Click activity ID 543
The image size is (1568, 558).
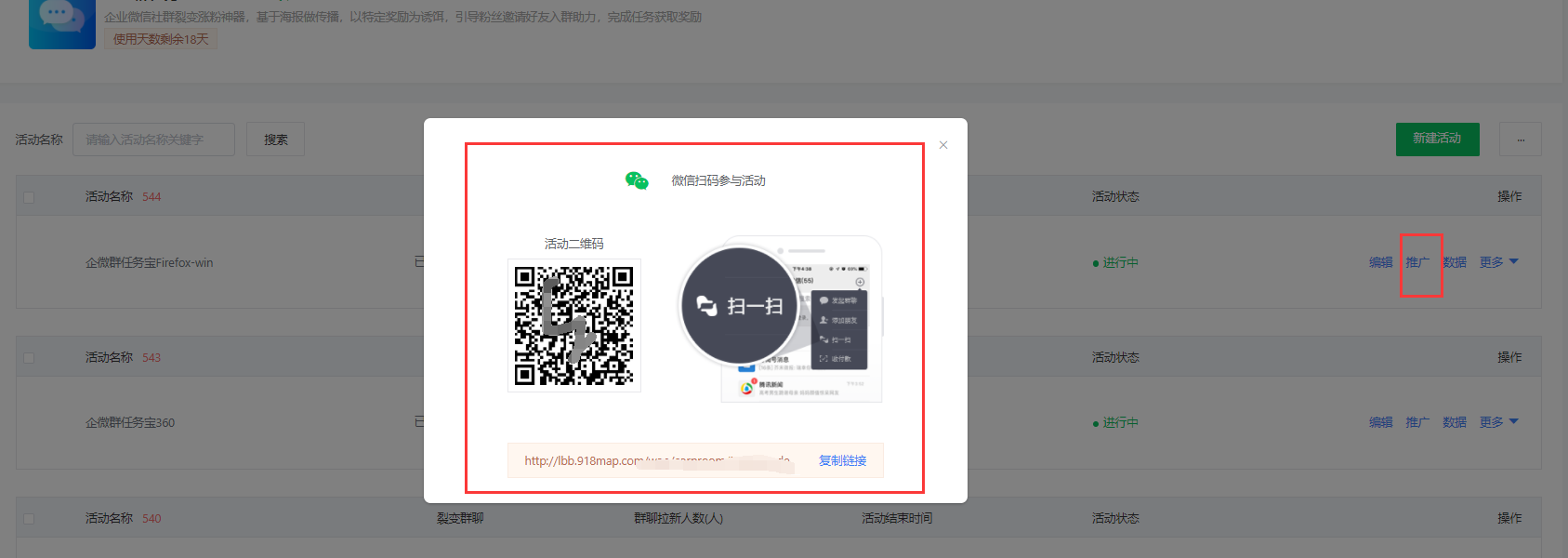152,358
